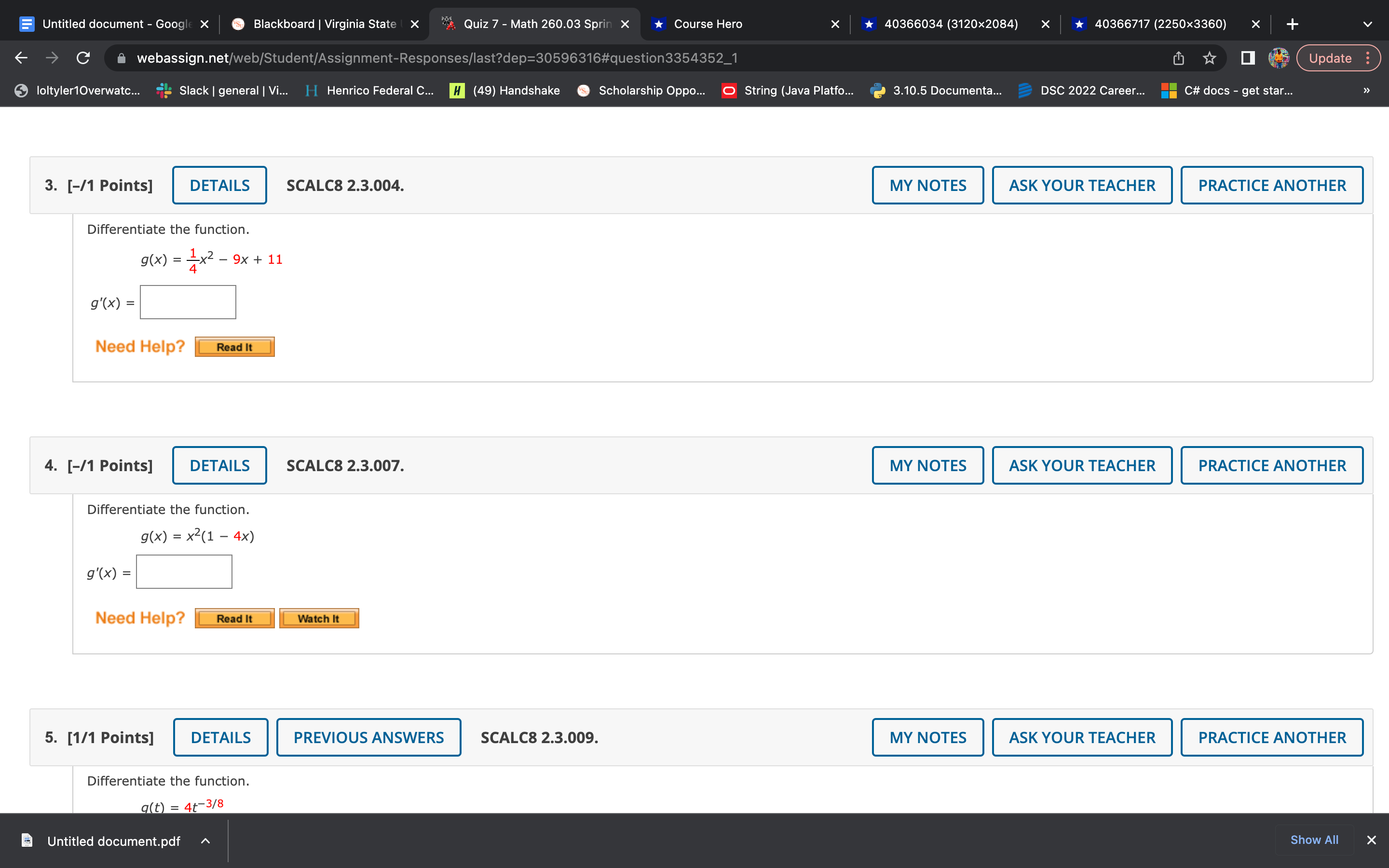The image size is (1389, 868).
Task: Switch to the Blackboard Virginia State tab
Action: point(324,24)
